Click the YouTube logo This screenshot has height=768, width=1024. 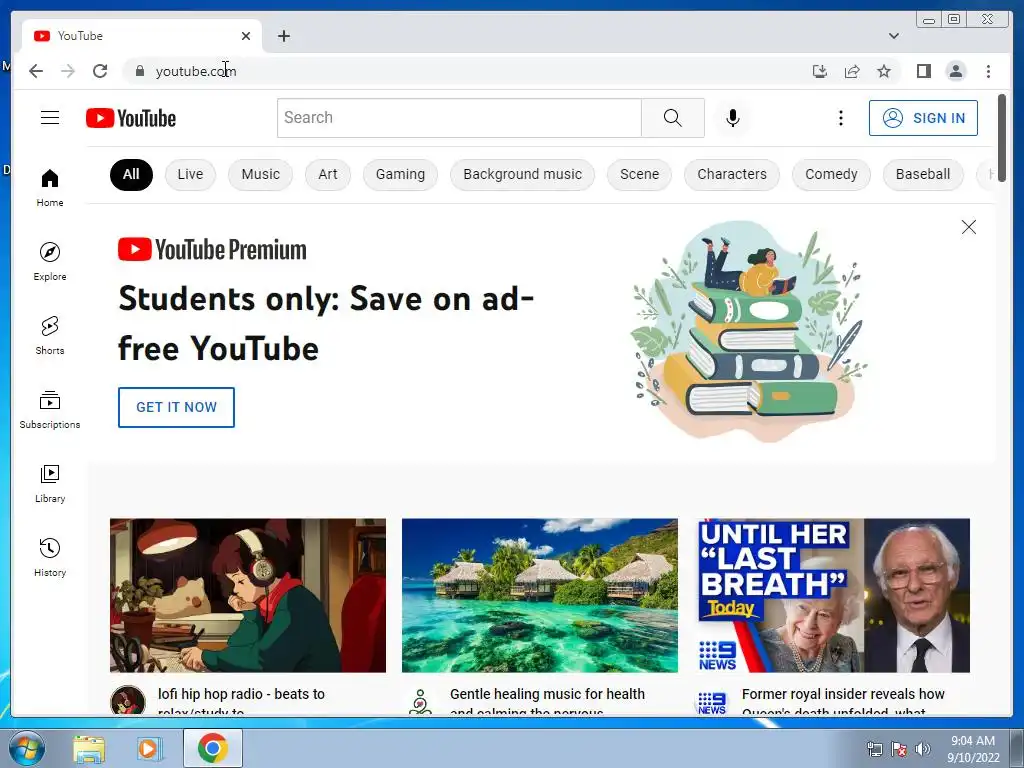[131, 118]
